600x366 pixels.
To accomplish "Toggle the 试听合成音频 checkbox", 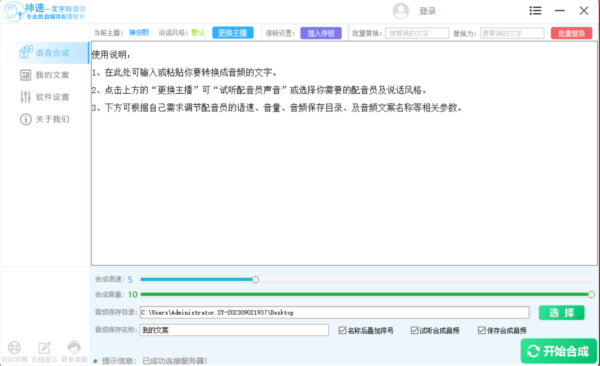I will [414, 330].
